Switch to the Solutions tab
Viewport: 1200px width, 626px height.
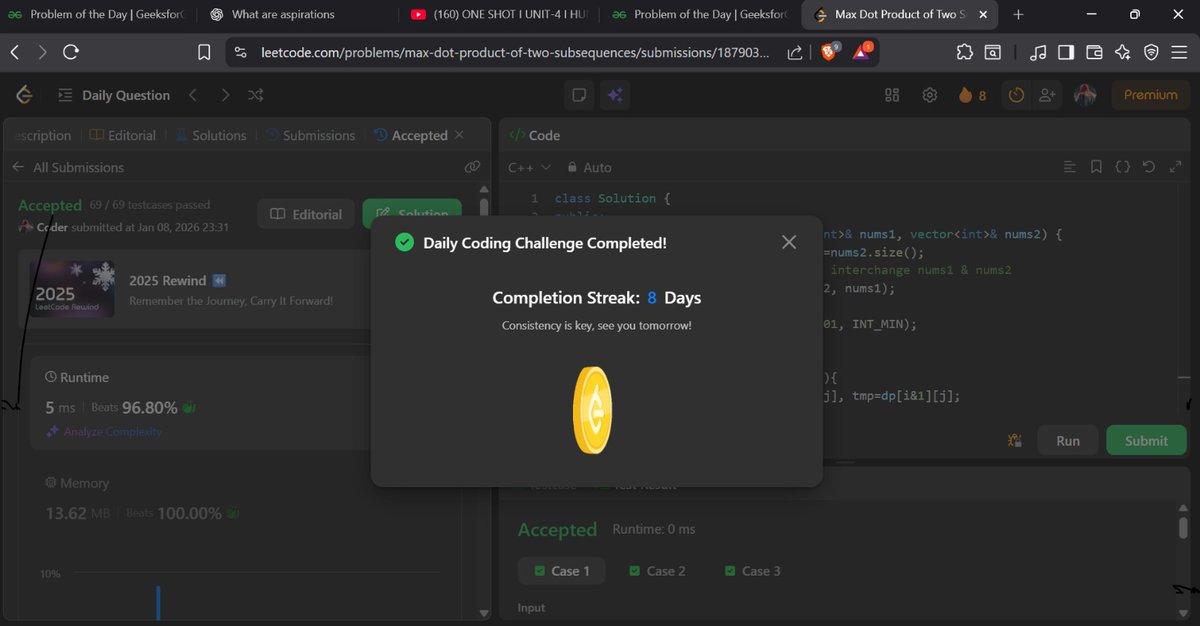[211, 135]
